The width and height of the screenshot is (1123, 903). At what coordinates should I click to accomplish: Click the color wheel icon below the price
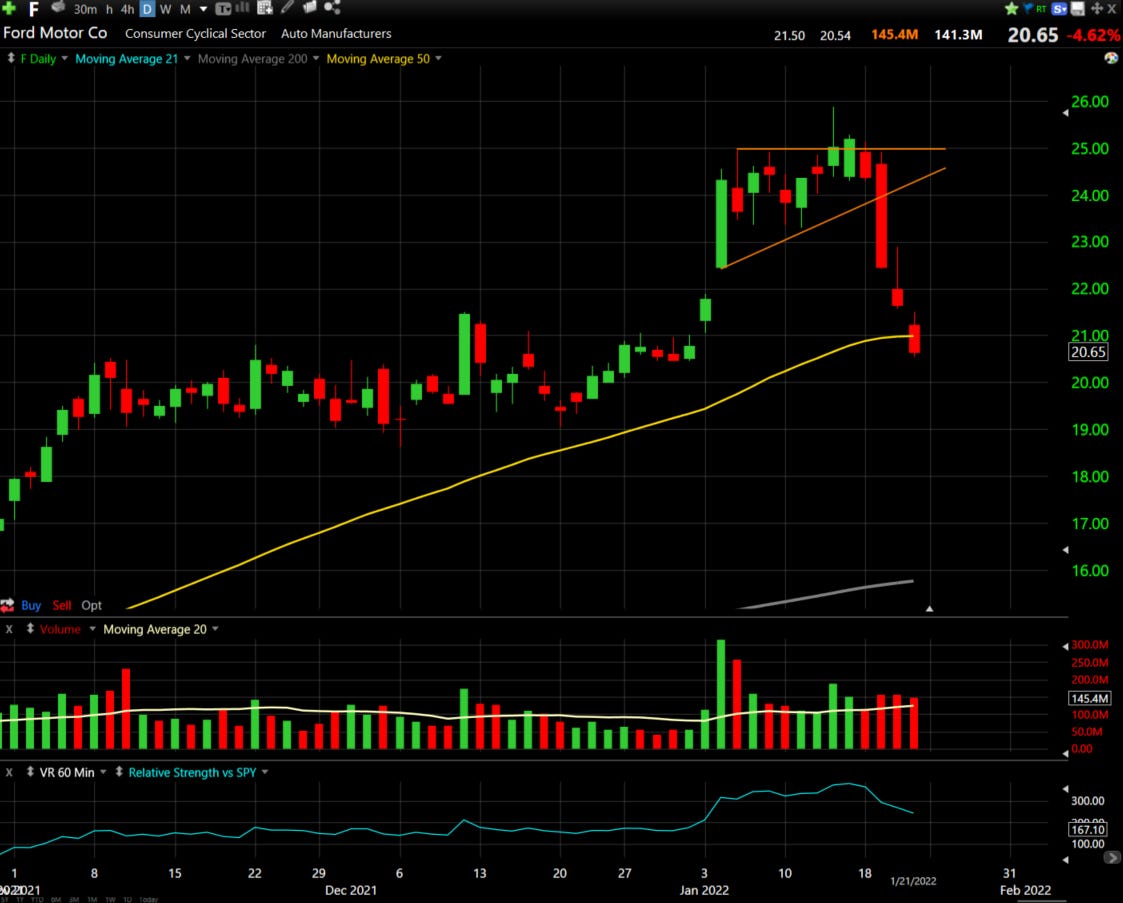pyautogui.click(x=1111, y=58)
